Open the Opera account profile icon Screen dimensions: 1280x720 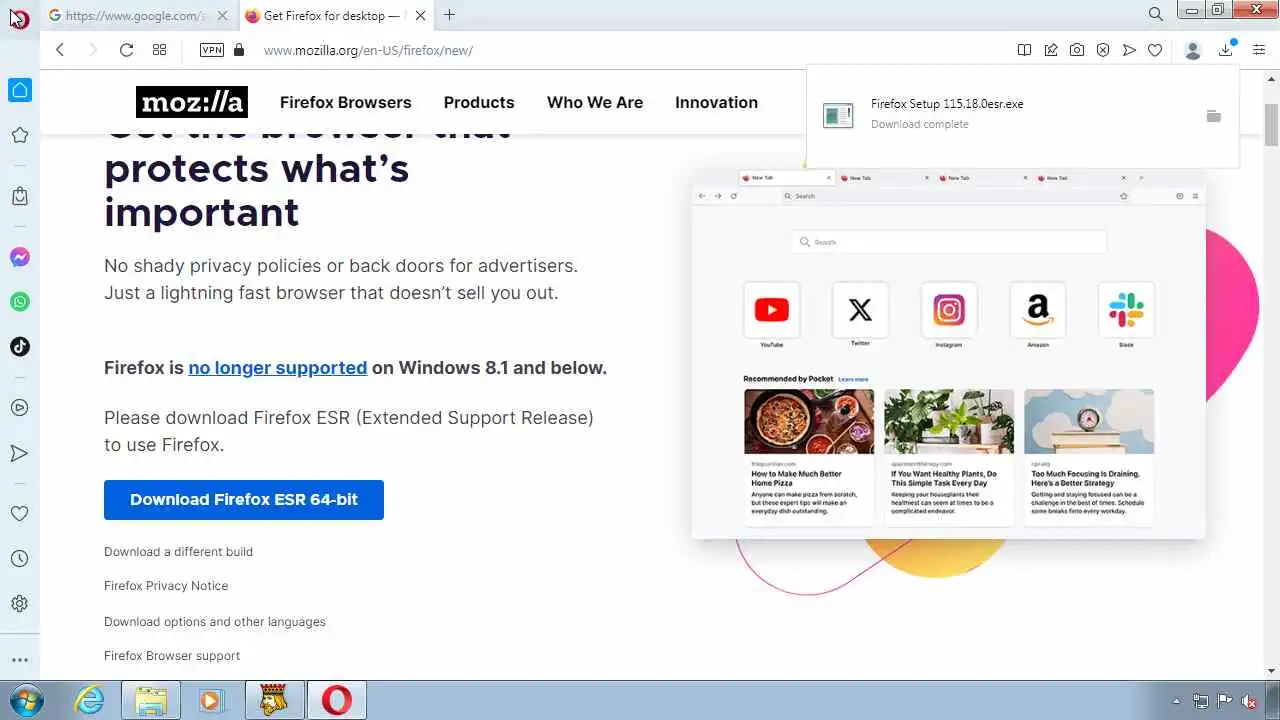1192,50
